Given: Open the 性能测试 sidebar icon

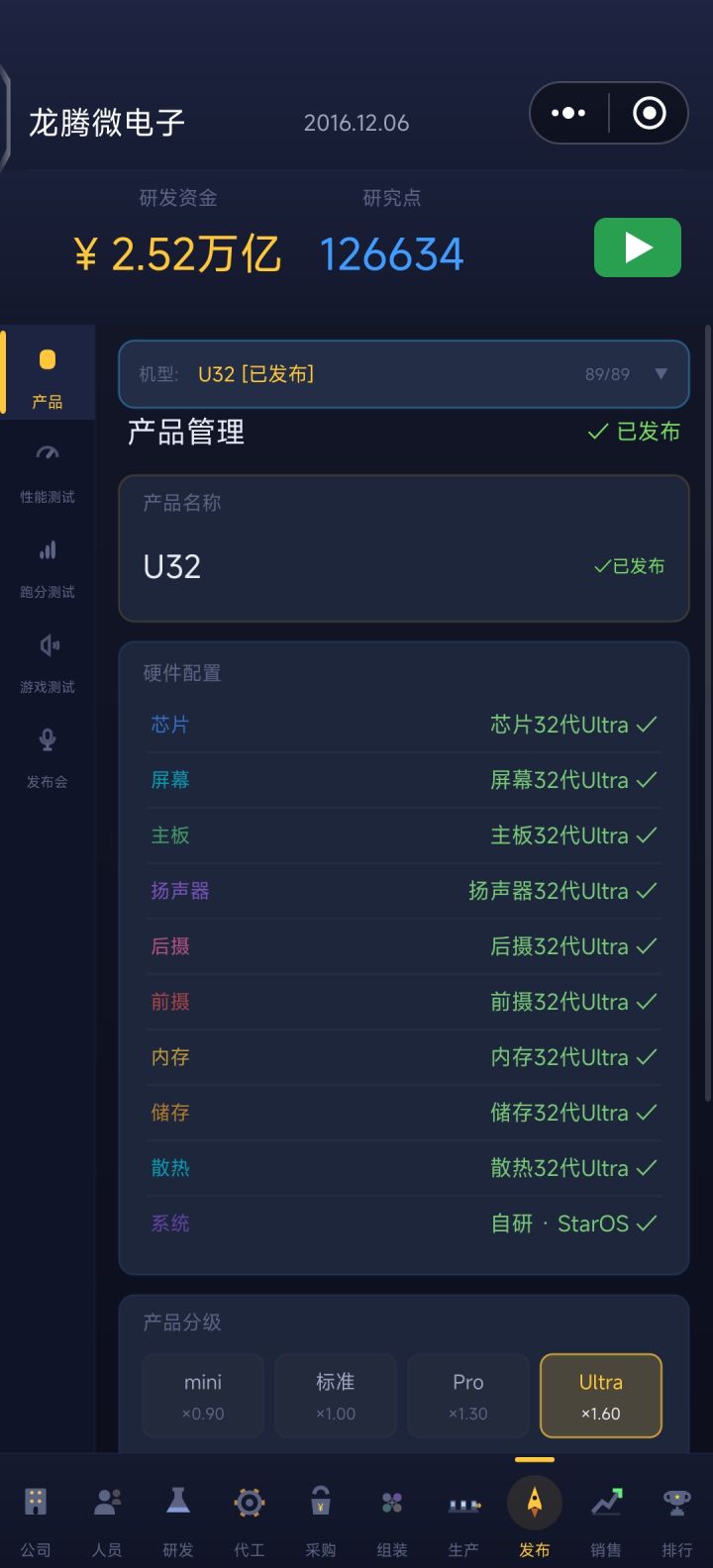Looking at the screenshot, I should (48, 454).
